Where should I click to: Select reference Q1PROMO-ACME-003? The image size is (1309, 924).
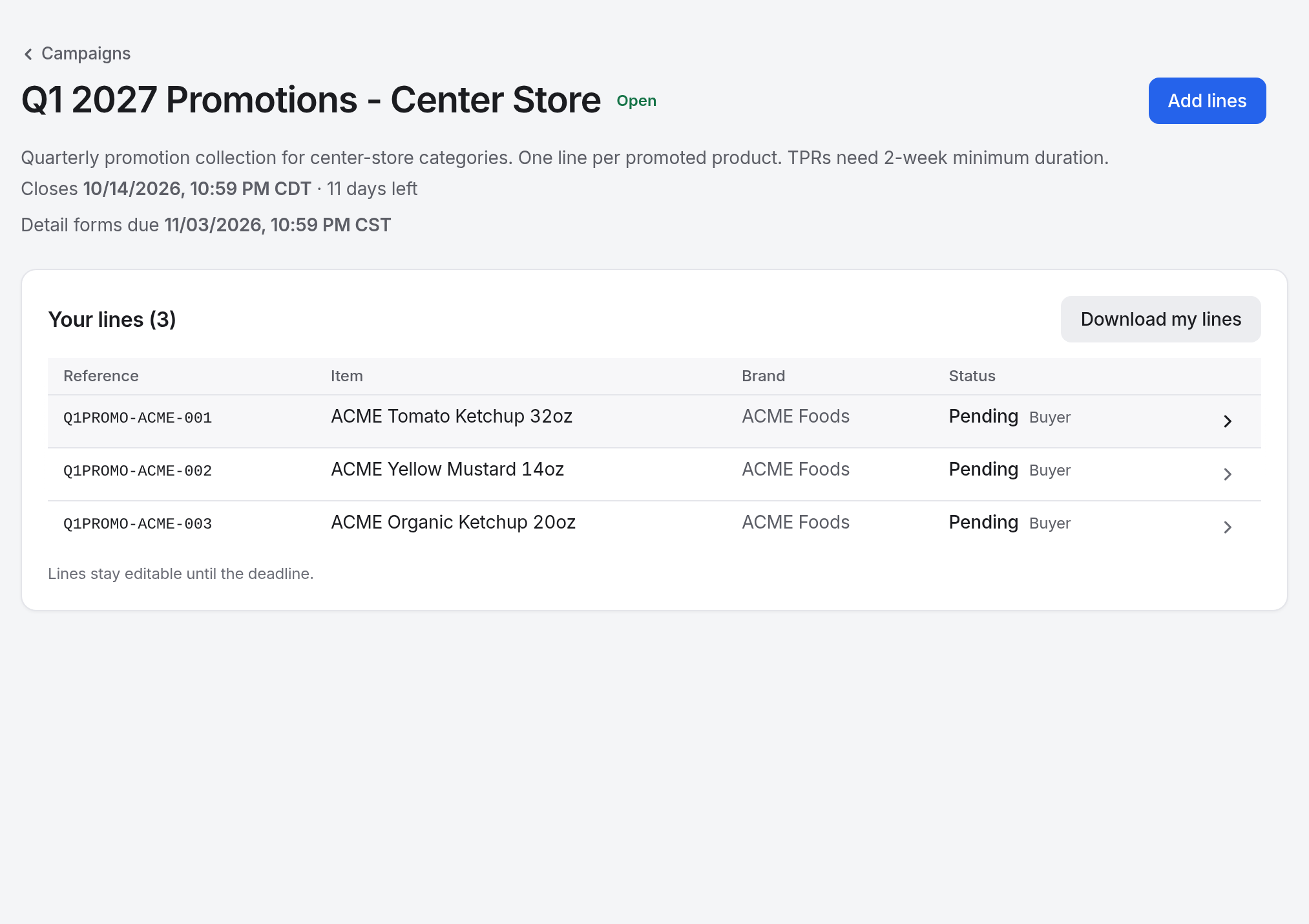coord(138,524)
